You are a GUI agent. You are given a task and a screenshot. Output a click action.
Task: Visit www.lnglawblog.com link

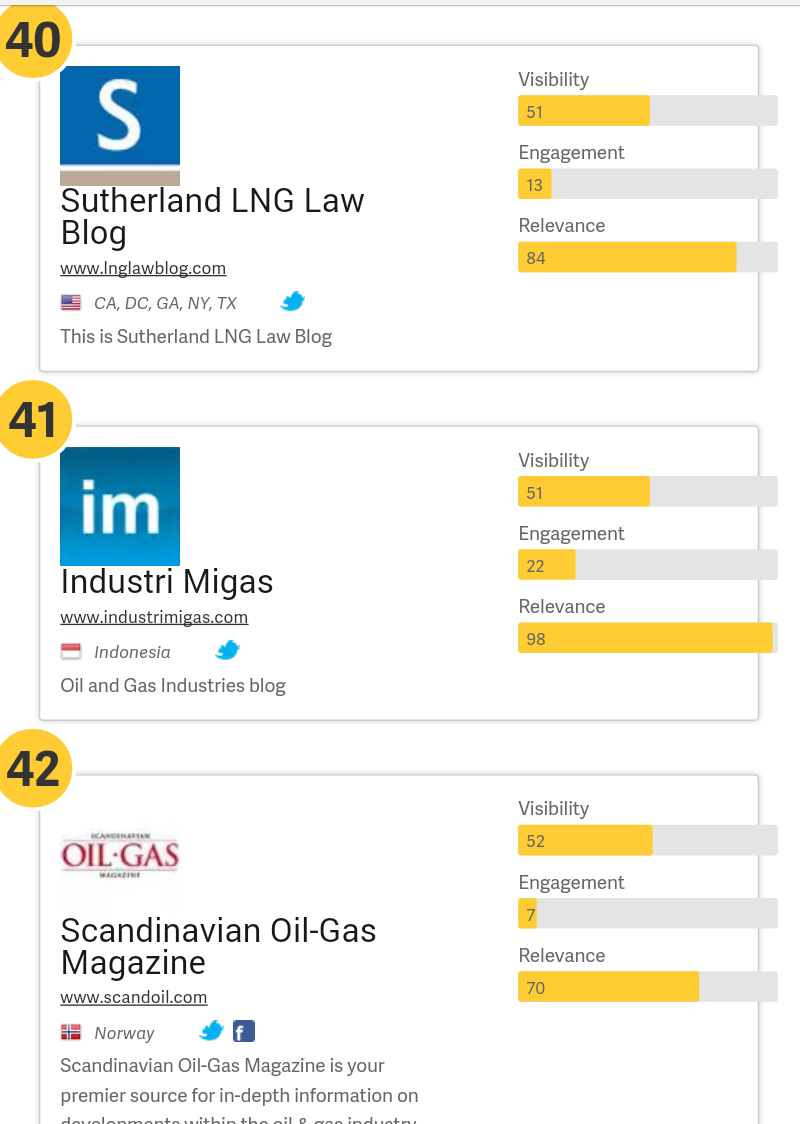(x=143, y=268)
